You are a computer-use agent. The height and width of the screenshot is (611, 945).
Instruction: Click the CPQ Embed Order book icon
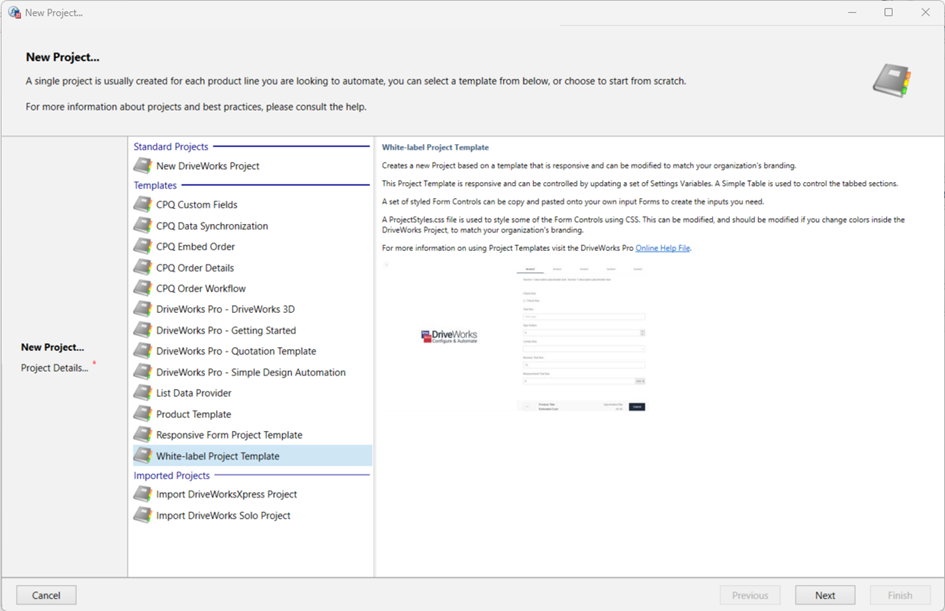143,246
